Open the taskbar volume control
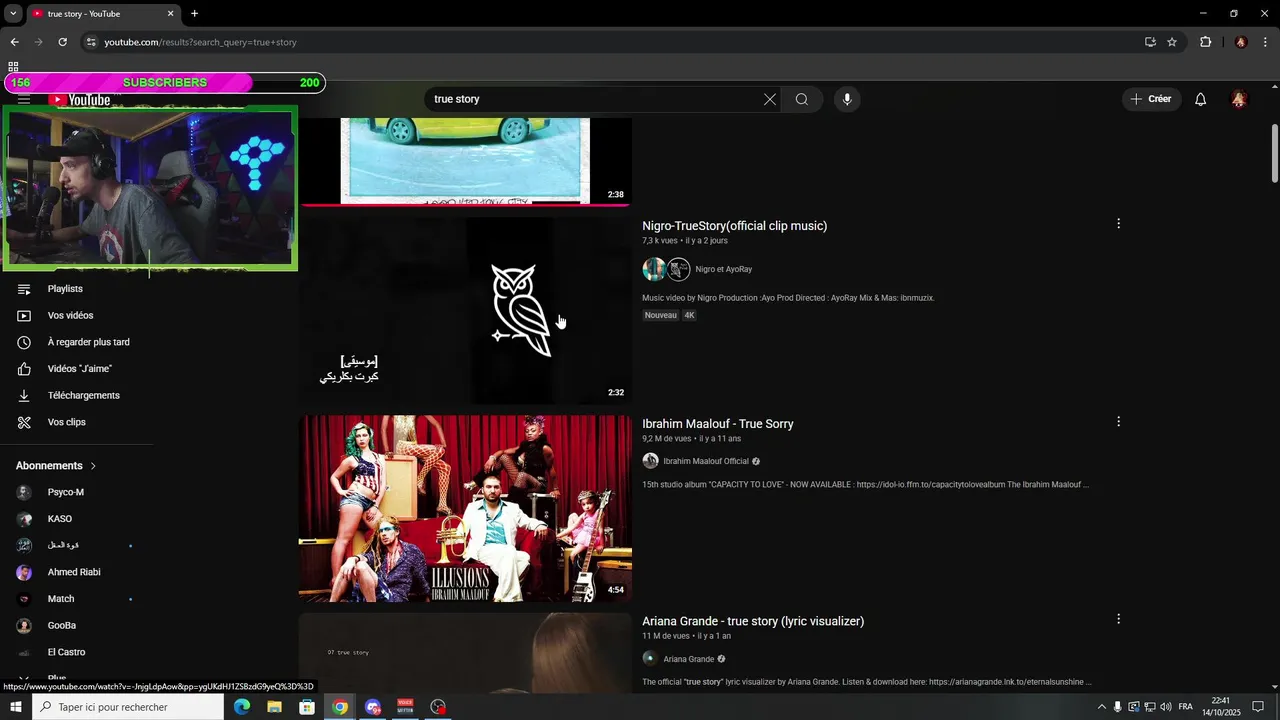The image size is (1280, 720). (x=1166, y=707)
